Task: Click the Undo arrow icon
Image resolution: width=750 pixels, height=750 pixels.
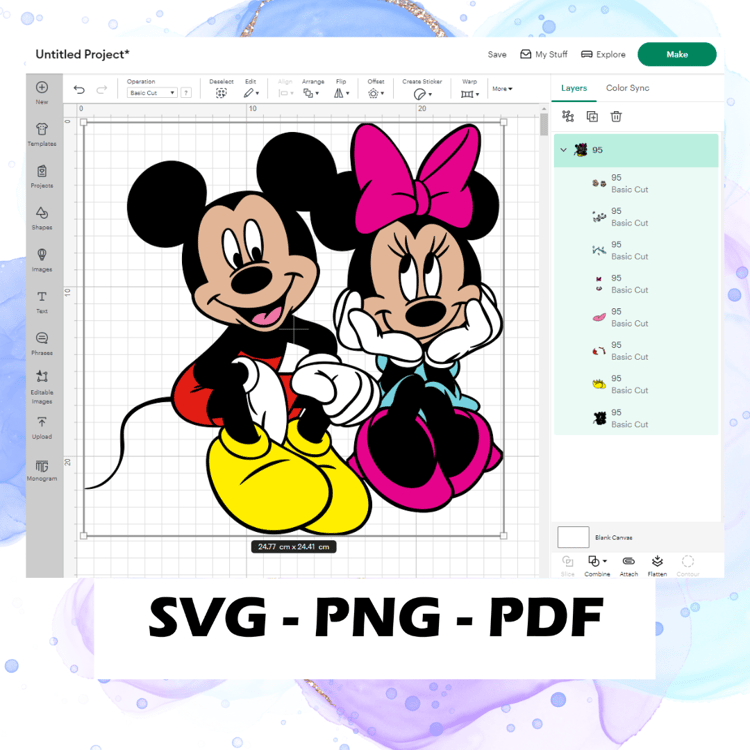Action: click(79, 89)
